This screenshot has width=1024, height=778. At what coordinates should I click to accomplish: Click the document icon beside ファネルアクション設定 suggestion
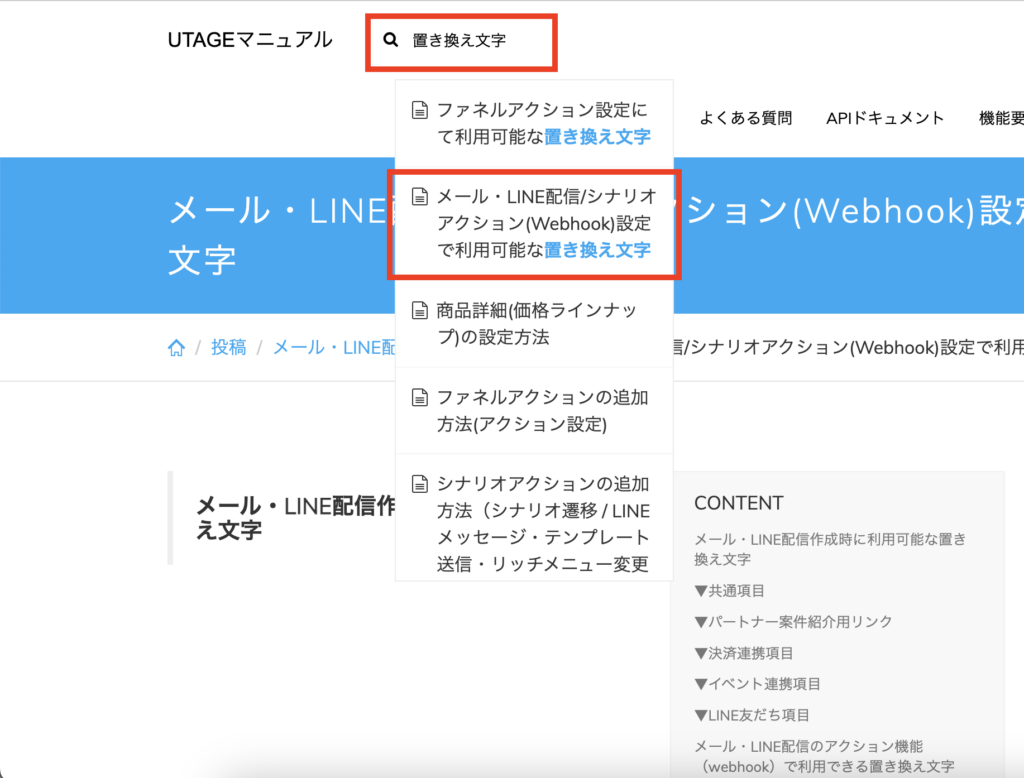tap(419, 110)
